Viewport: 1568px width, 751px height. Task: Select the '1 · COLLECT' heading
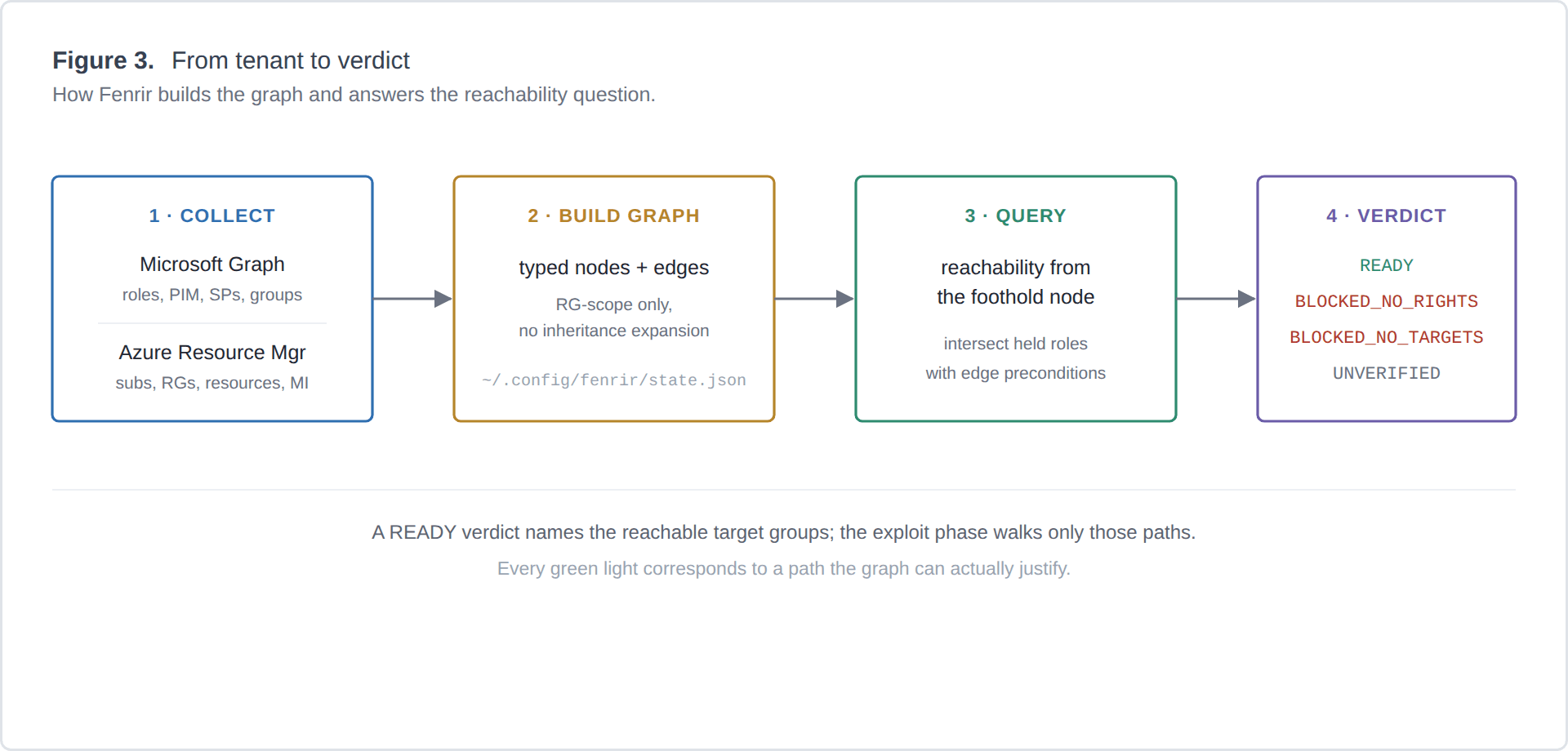212,216
